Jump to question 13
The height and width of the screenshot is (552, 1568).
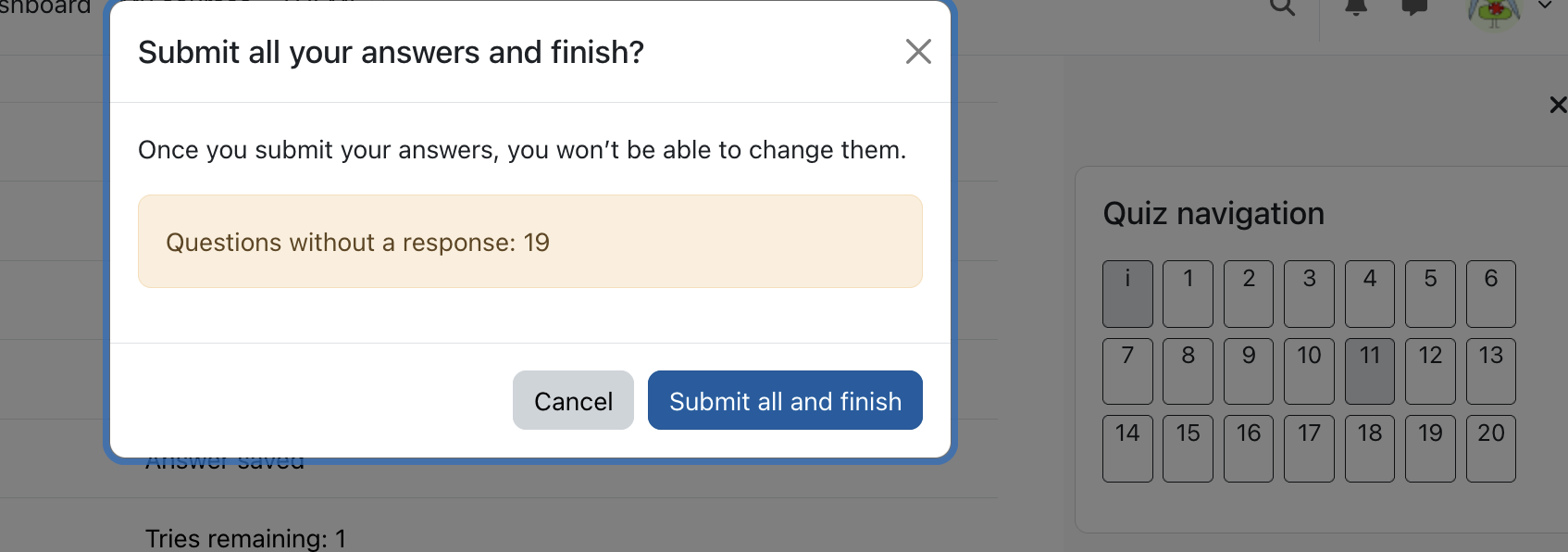pos(1491,371)
